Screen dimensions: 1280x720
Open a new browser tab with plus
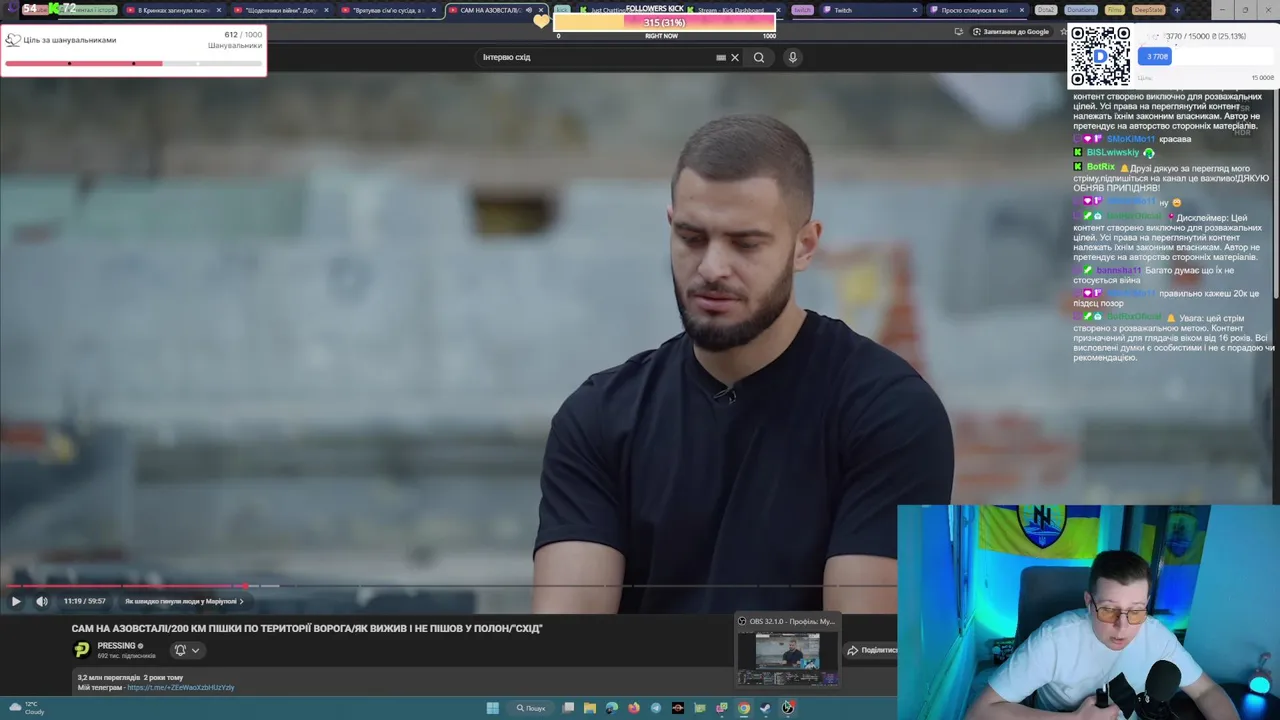click(1177, 10)
